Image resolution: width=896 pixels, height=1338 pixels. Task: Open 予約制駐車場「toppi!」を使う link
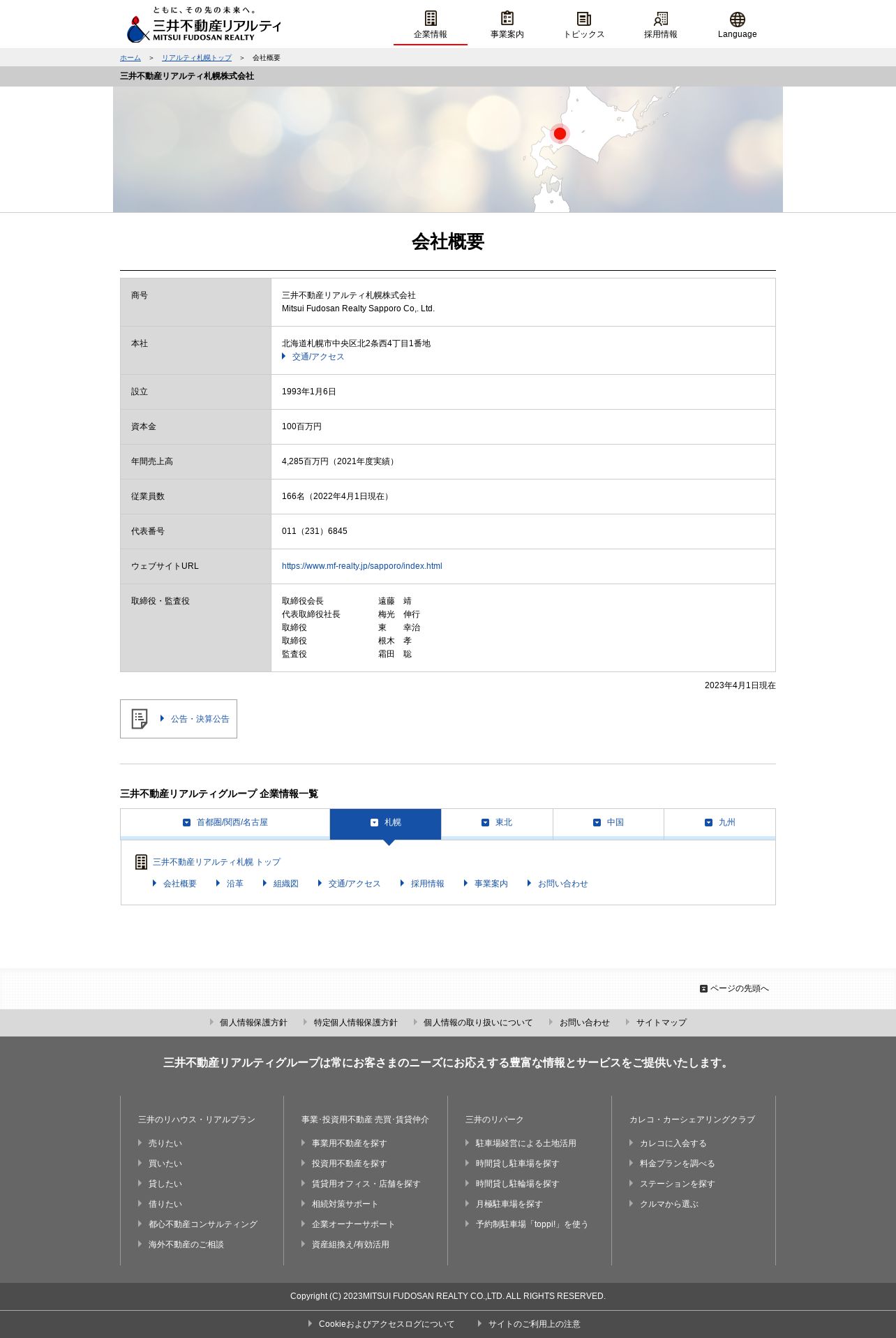(532, 1224)
